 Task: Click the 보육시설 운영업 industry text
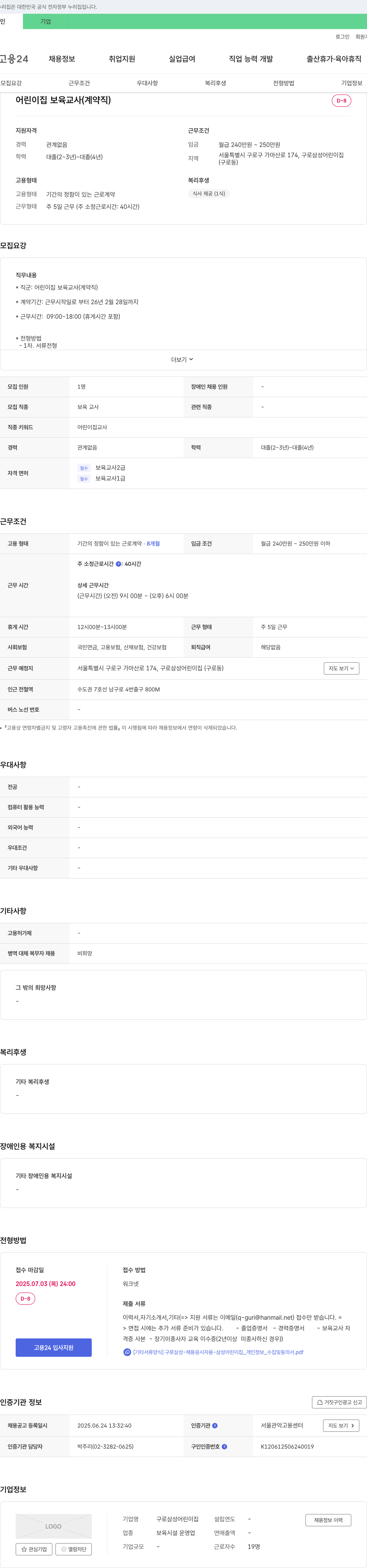pos(176,1533)
